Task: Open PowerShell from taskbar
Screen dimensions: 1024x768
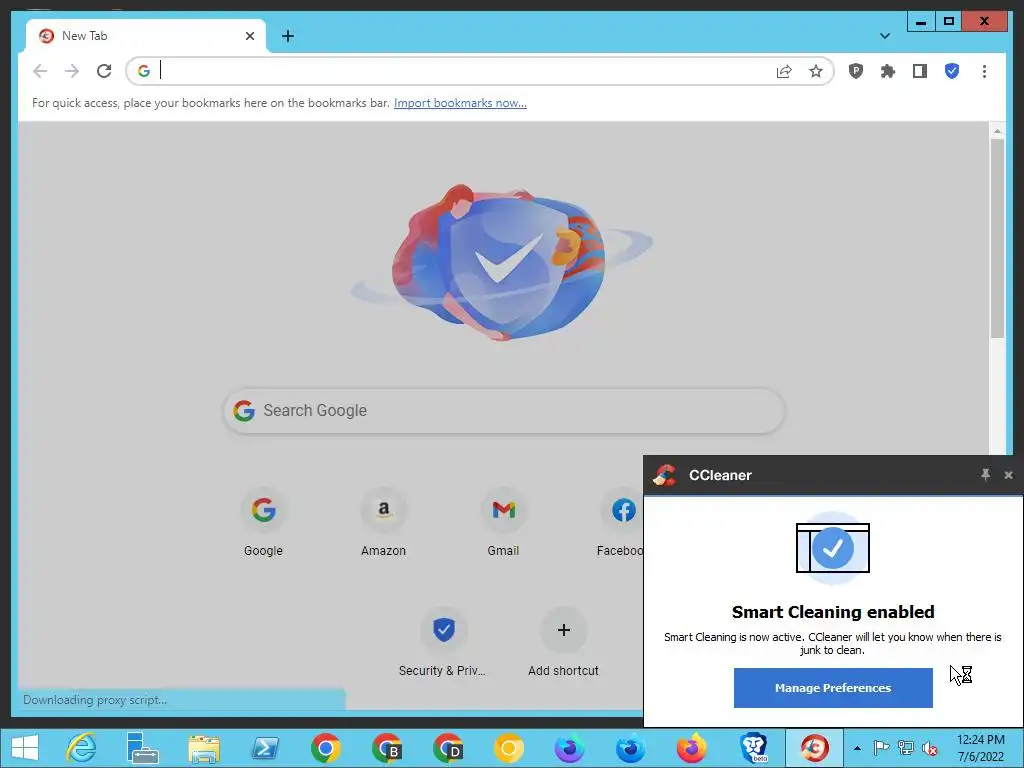Action: tap(264, 748)
